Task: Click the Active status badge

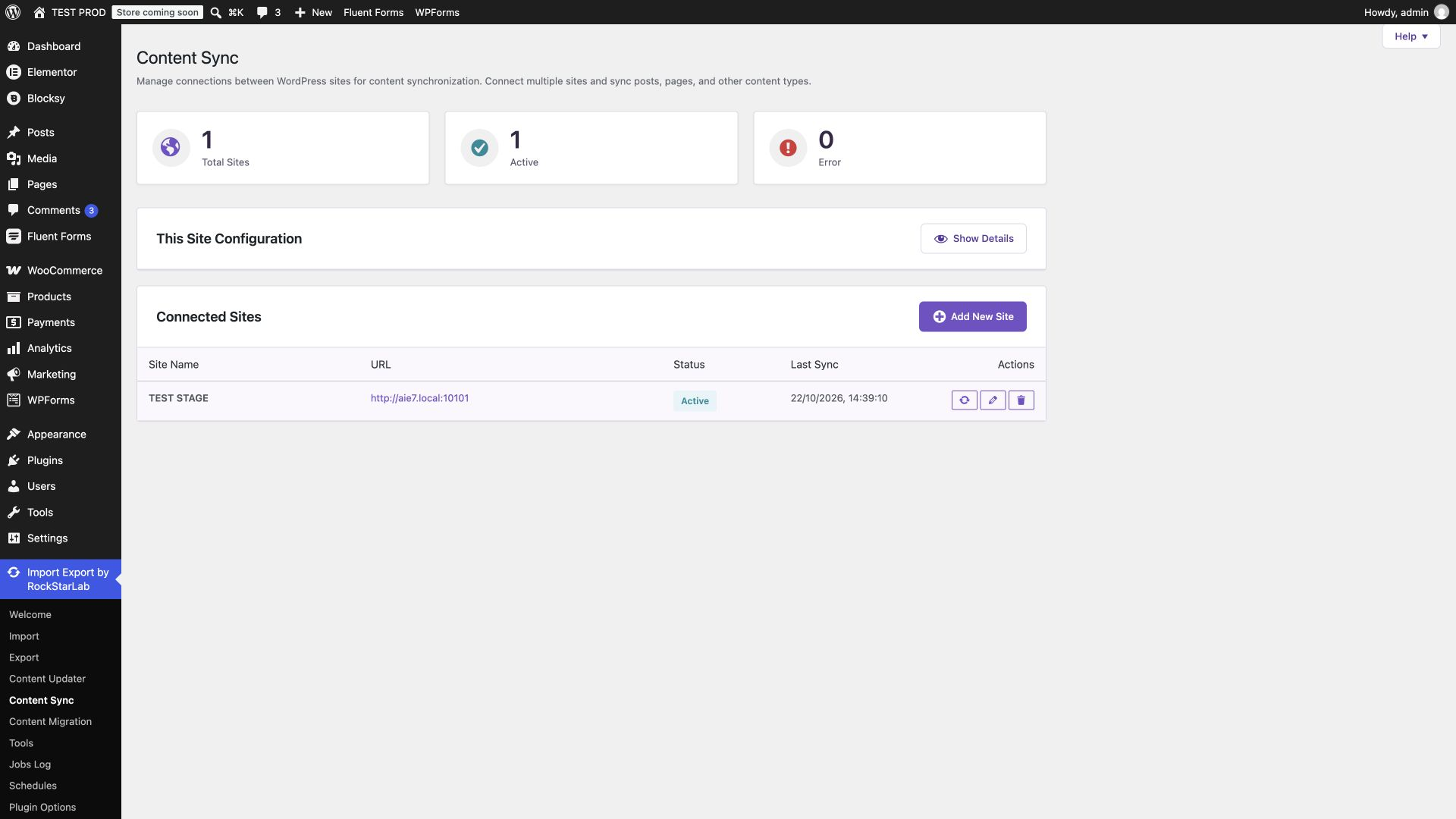Action: (x=695, y=401)
